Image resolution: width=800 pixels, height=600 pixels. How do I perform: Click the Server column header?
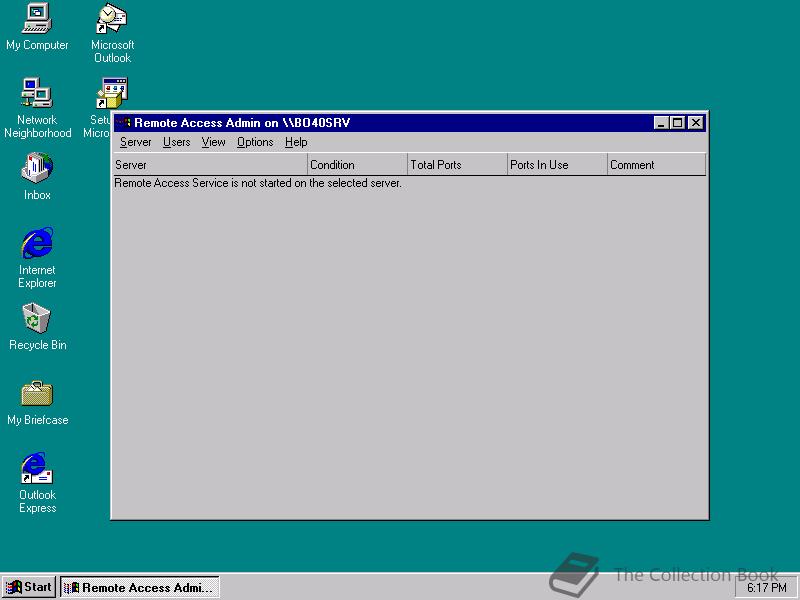(210, 165)
